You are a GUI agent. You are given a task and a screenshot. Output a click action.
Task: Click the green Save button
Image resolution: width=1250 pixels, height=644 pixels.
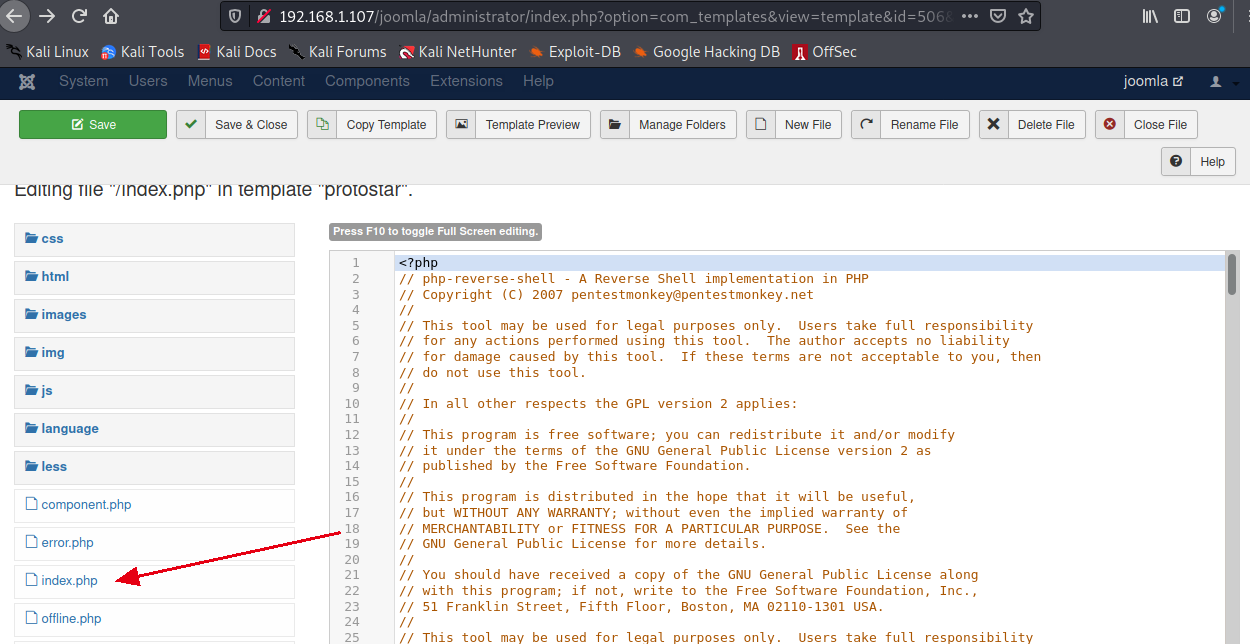pyautogui.click(x=93, y=124)
